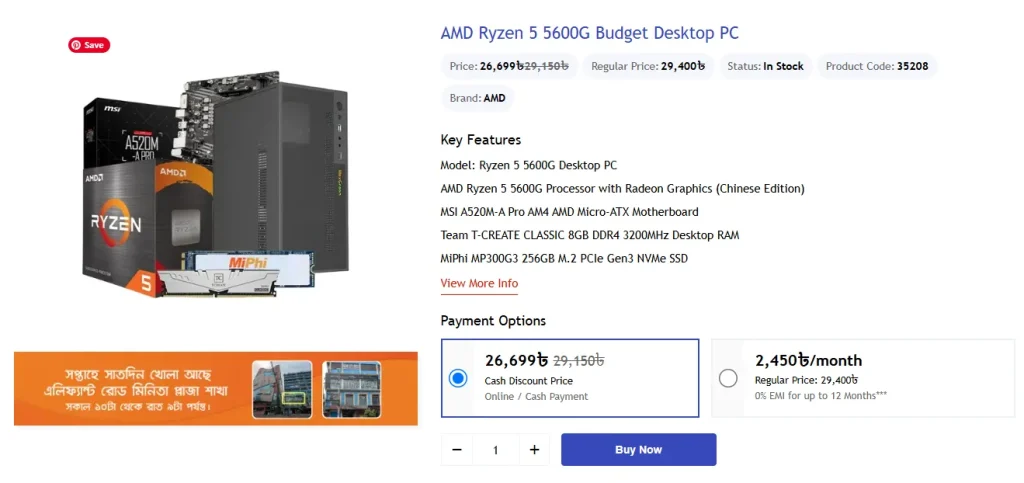This screenshot has width=1024, height=483.
Task: Click the product bundle image
Action: point(216,184)
